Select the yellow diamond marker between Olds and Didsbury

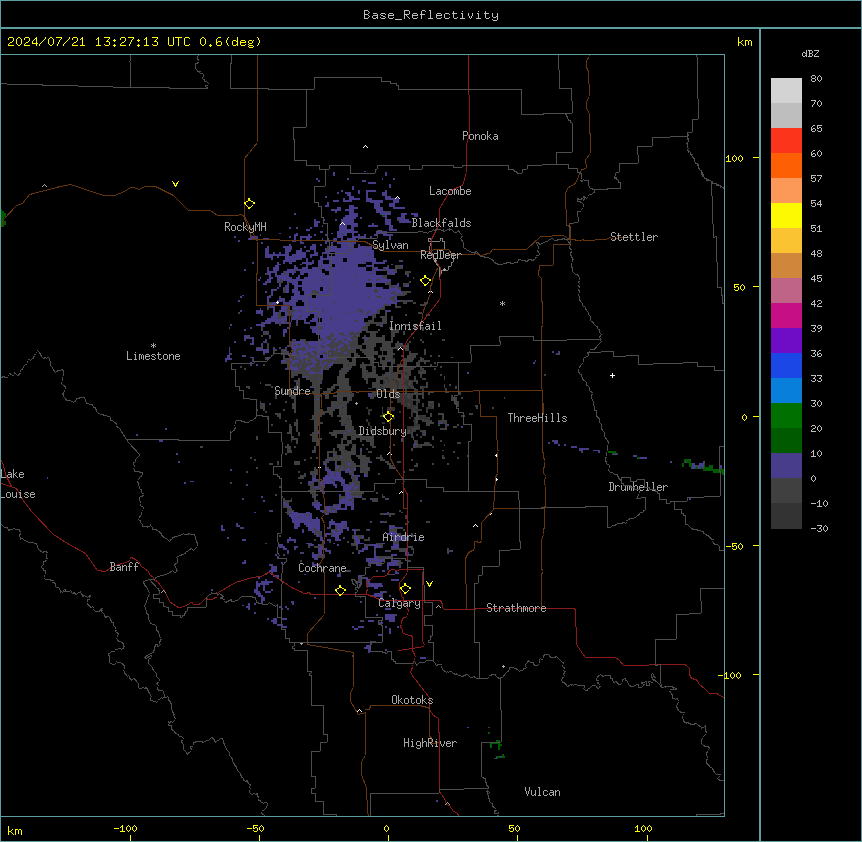pyautogui.click(x=389, y=417)
